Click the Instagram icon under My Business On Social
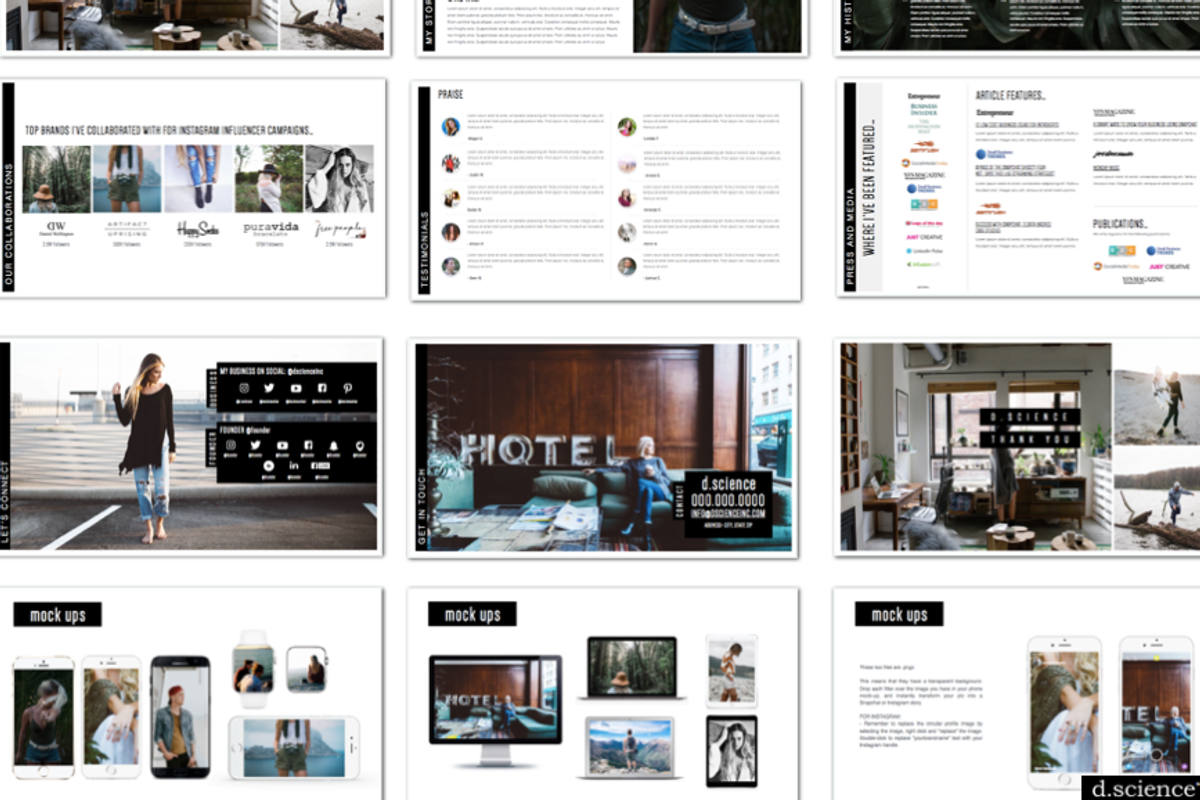 tap(243, 388)
